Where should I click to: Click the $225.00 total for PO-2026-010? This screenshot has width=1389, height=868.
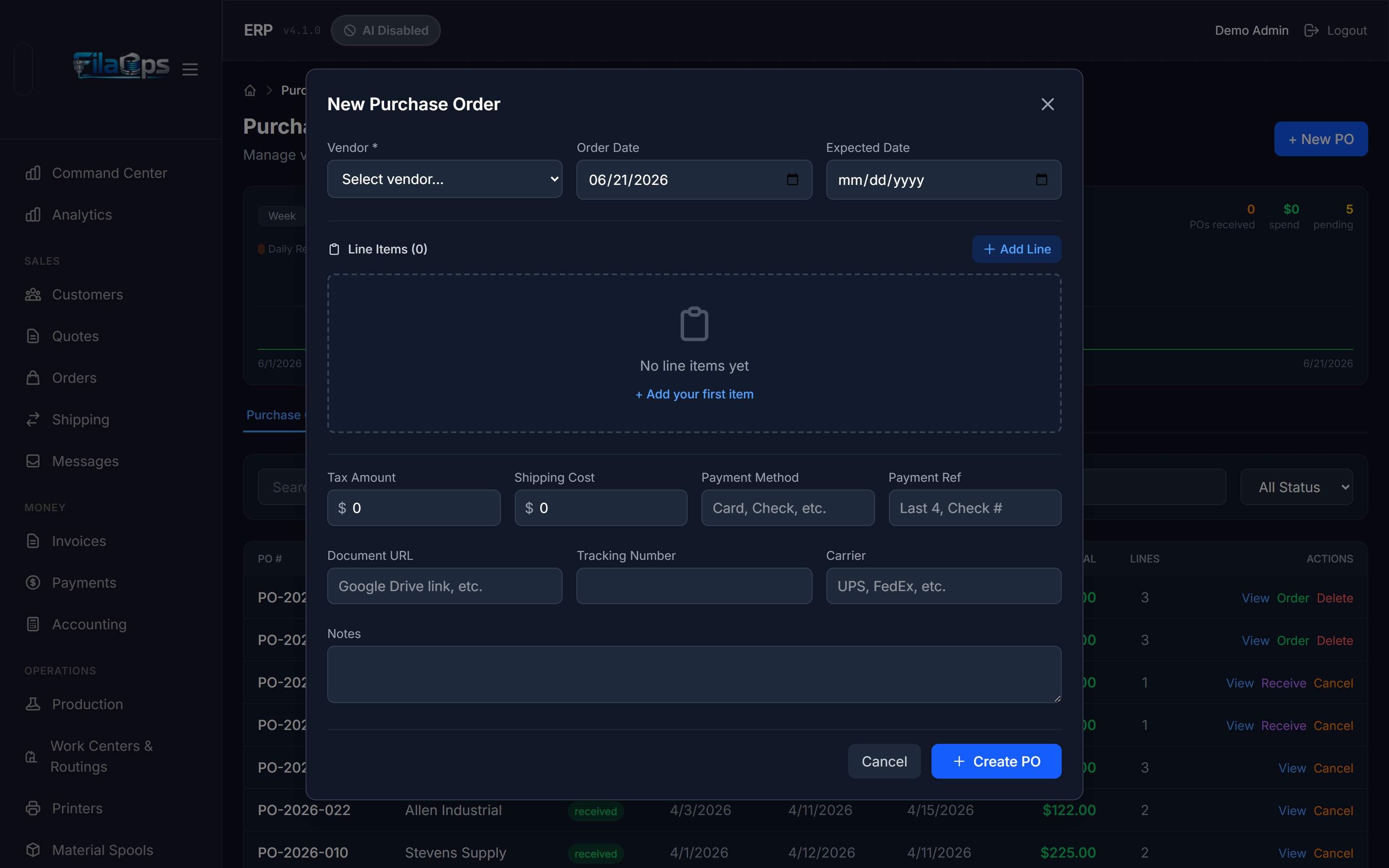coord(1068,852)
